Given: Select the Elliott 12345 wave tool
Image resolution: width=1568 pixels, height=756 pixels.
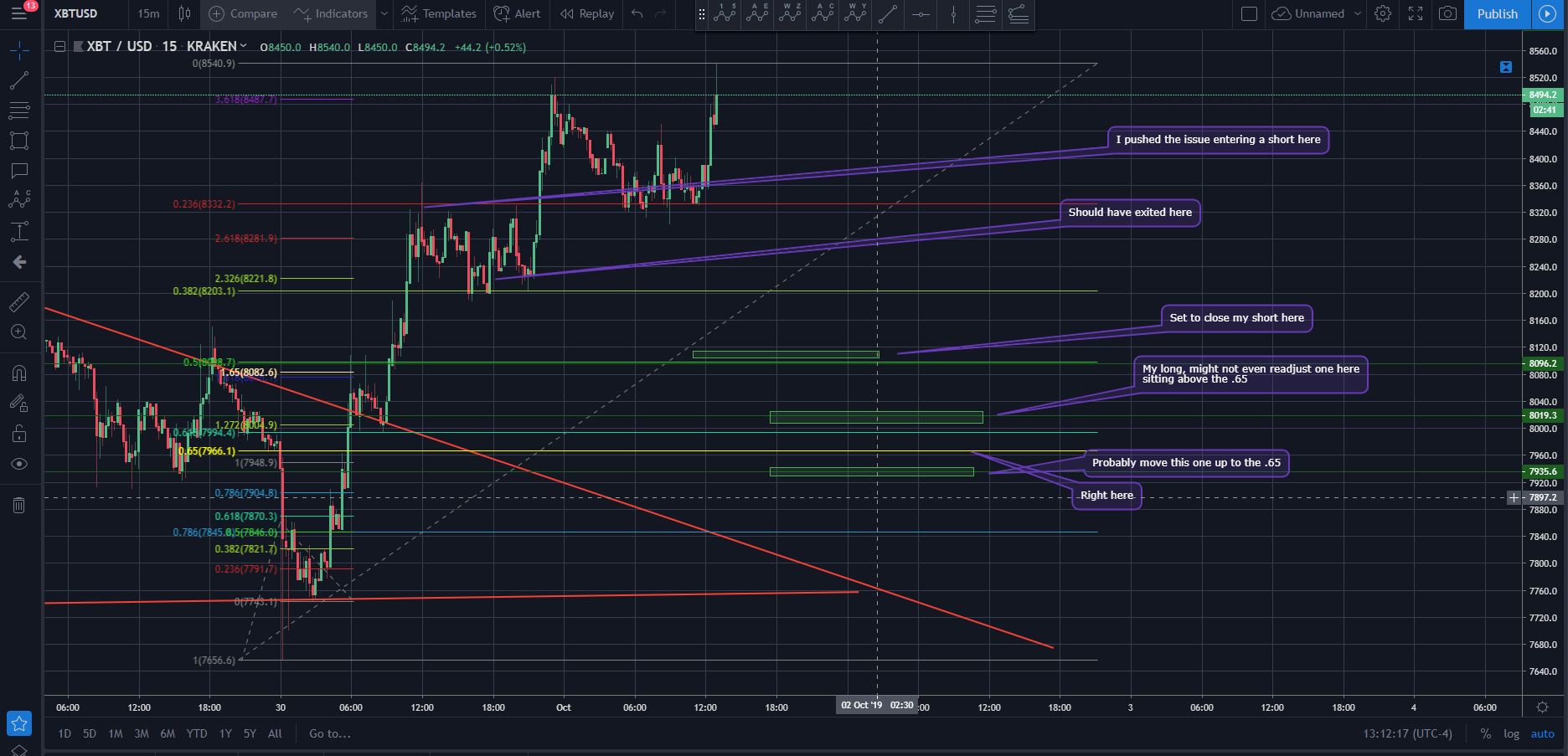Looking at the screenshot, I should (725, 13).
